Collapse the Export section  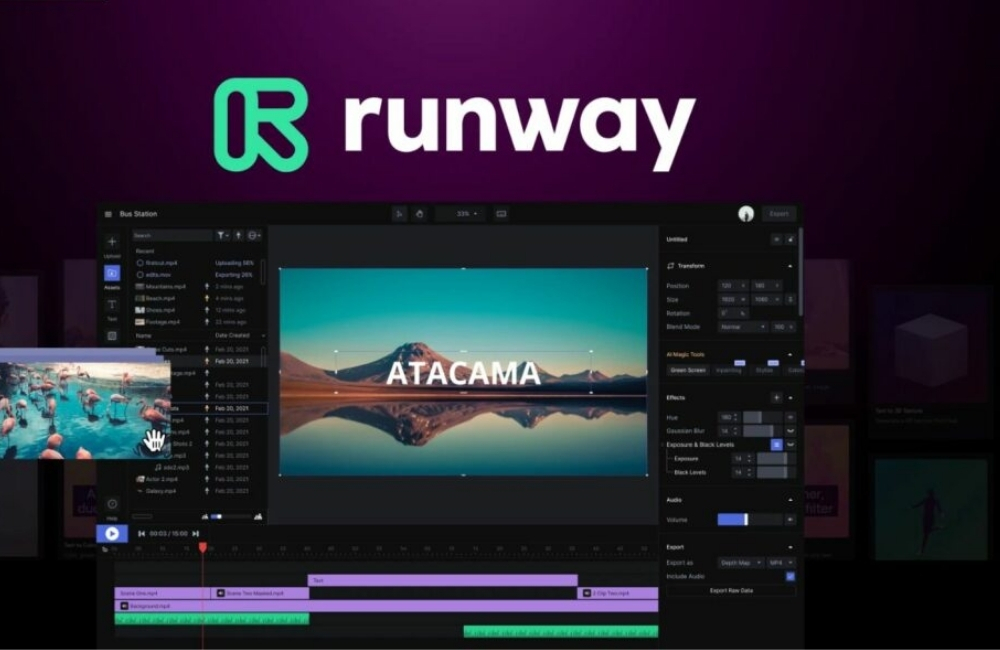coord(790,547)
